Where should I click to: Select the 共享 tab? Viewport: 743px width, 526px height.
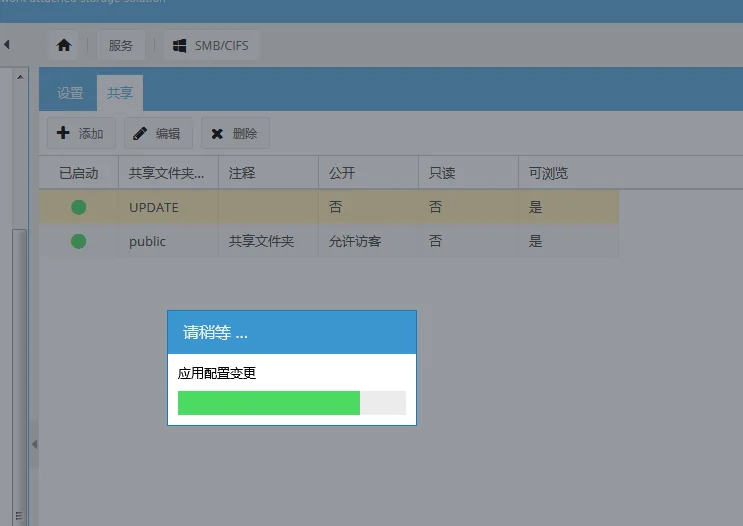[x=120, y=93]
